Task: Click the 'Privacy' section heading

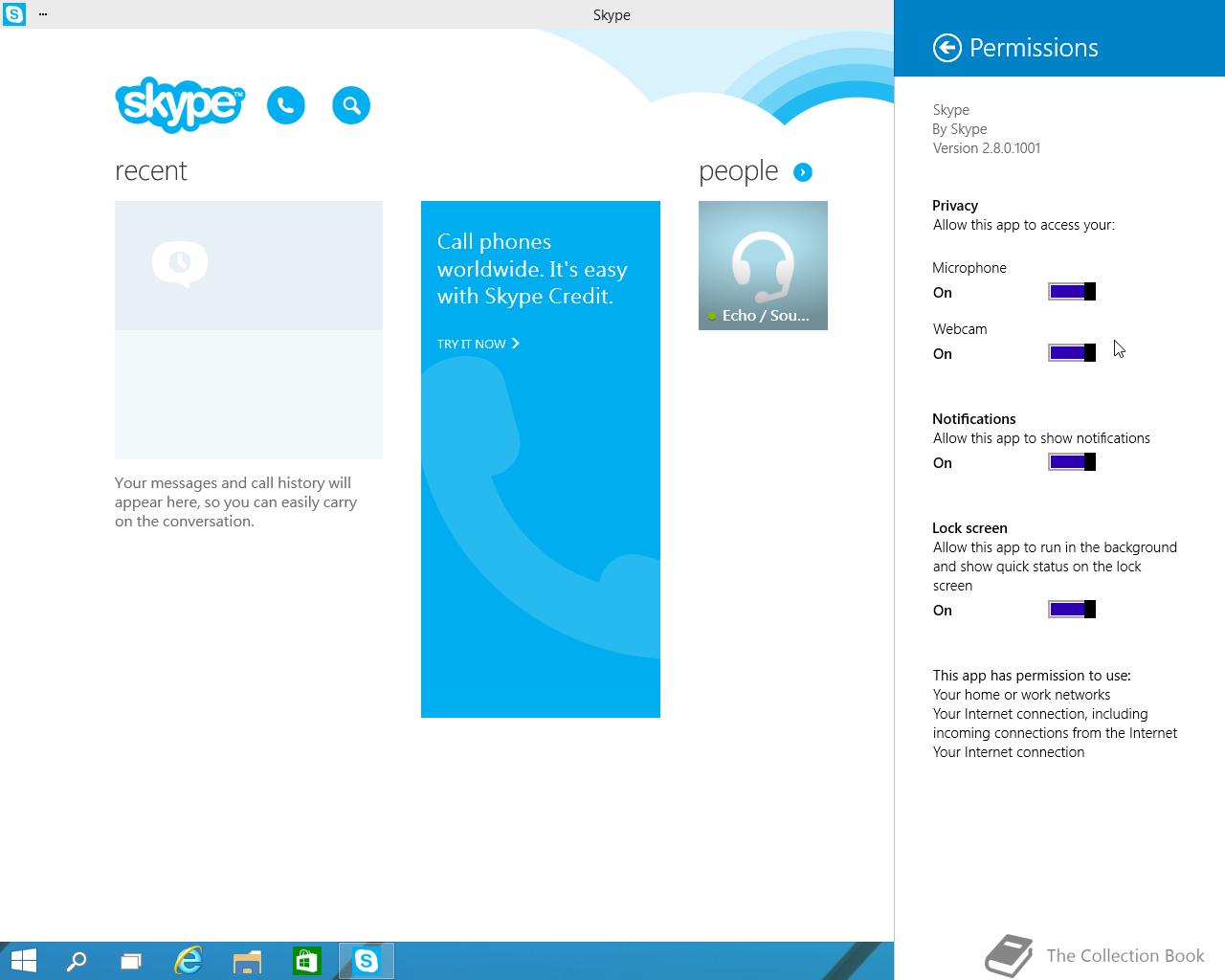Action: 955,206
